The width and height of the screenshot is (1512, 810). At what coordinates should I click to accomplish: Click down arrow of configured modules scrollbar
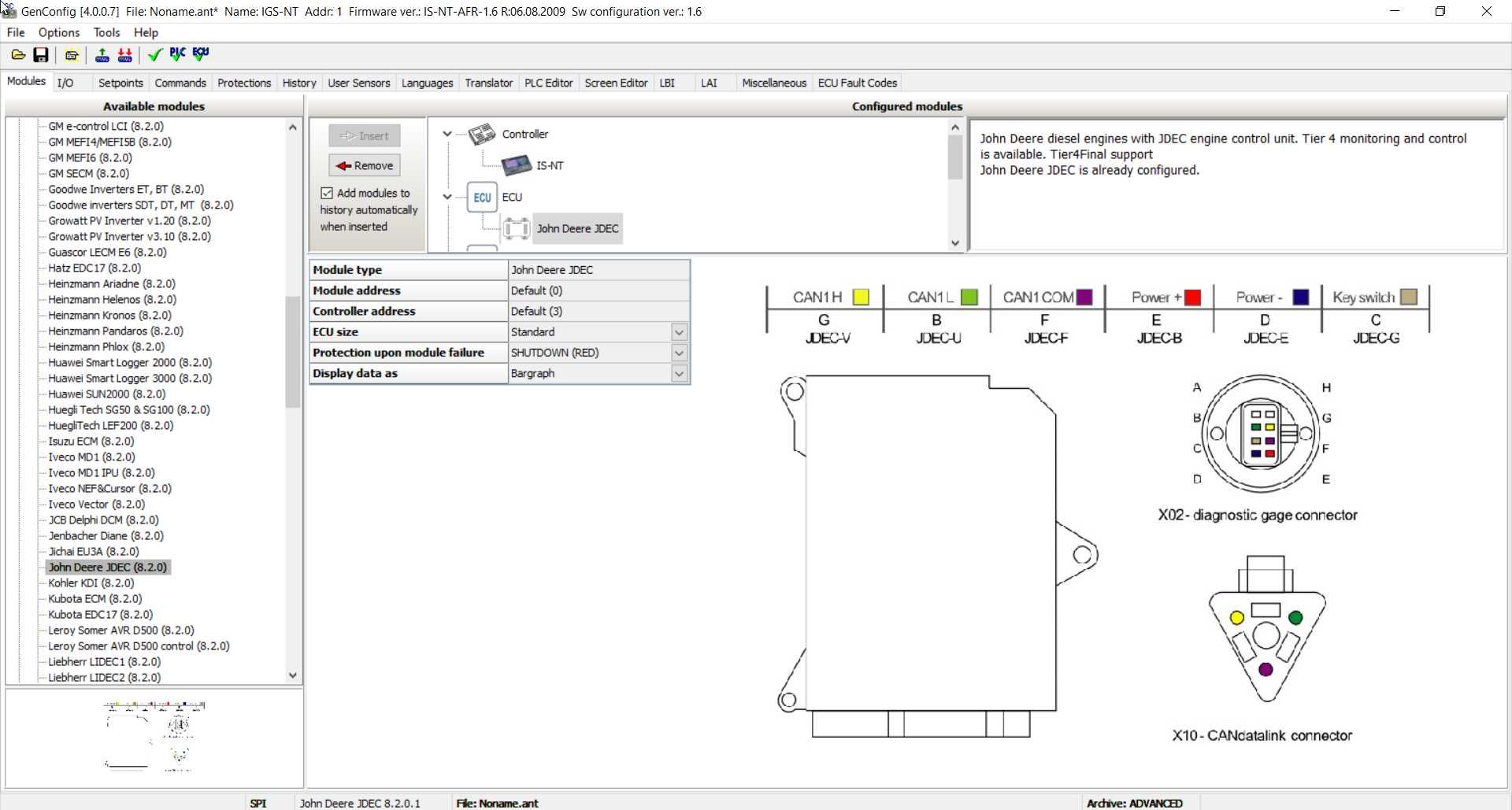955,243
